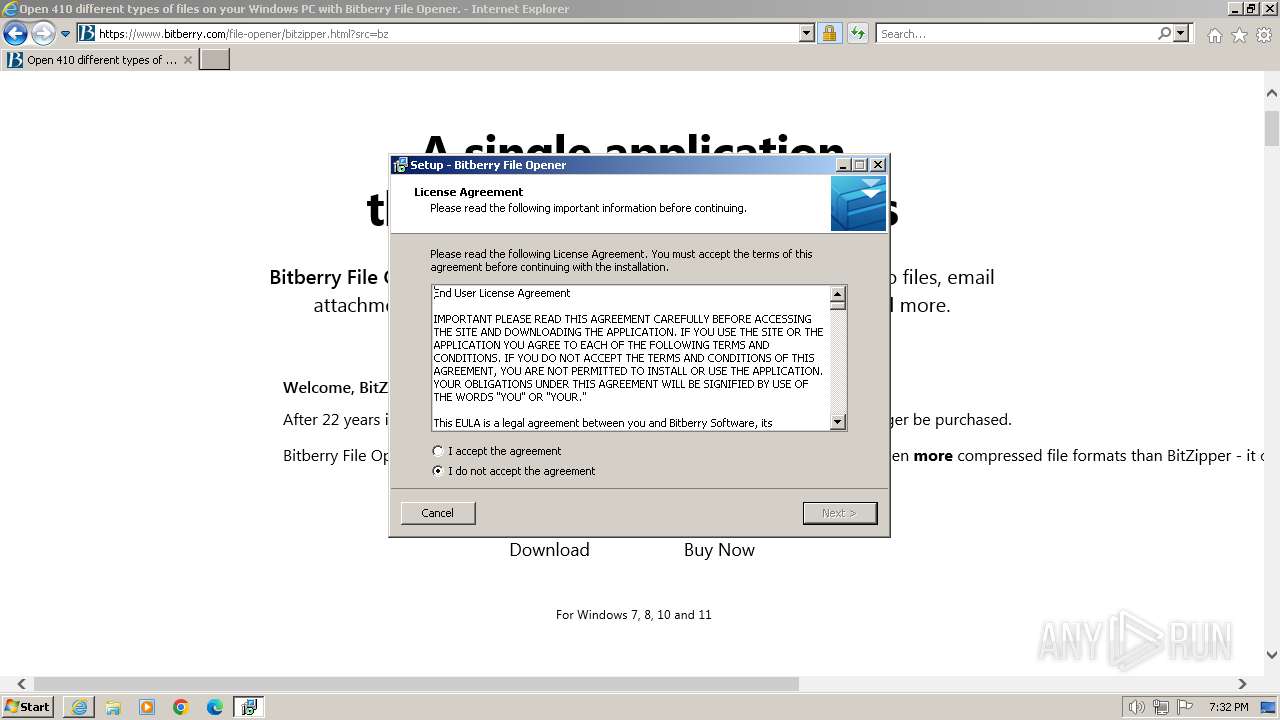Click the browser Search box
Viewport: 1280px width, 720px height.
click(1016, 33)
